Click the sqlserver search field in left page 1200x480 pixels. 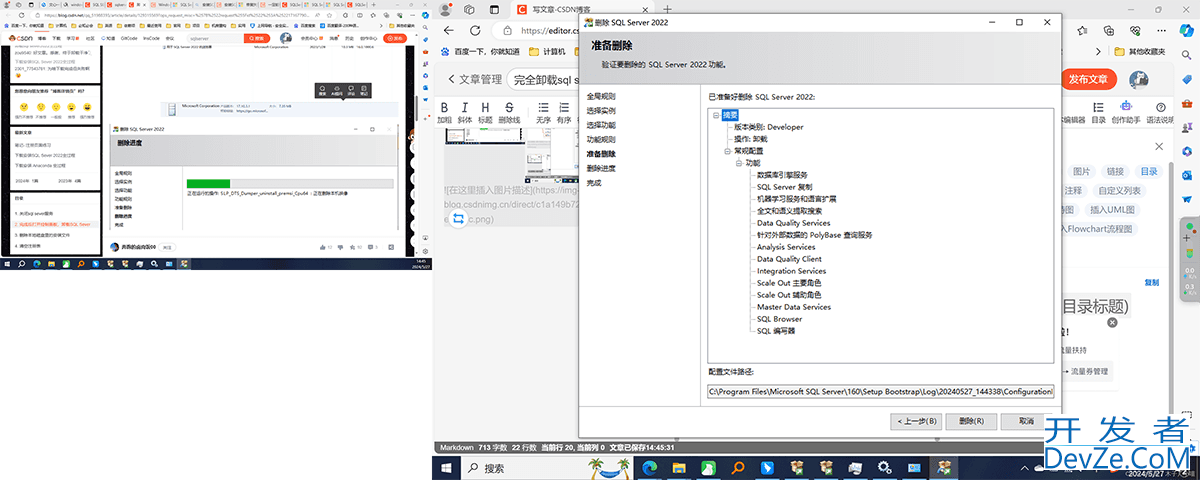[215, 38]
